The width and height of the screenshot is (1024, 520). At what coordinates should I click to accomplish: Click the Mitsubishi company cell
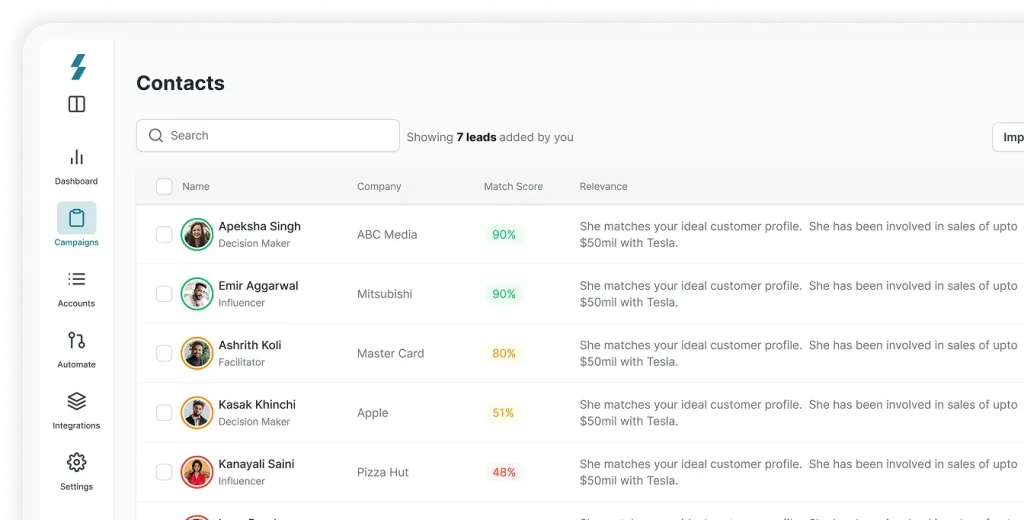[x=385, y=294]
